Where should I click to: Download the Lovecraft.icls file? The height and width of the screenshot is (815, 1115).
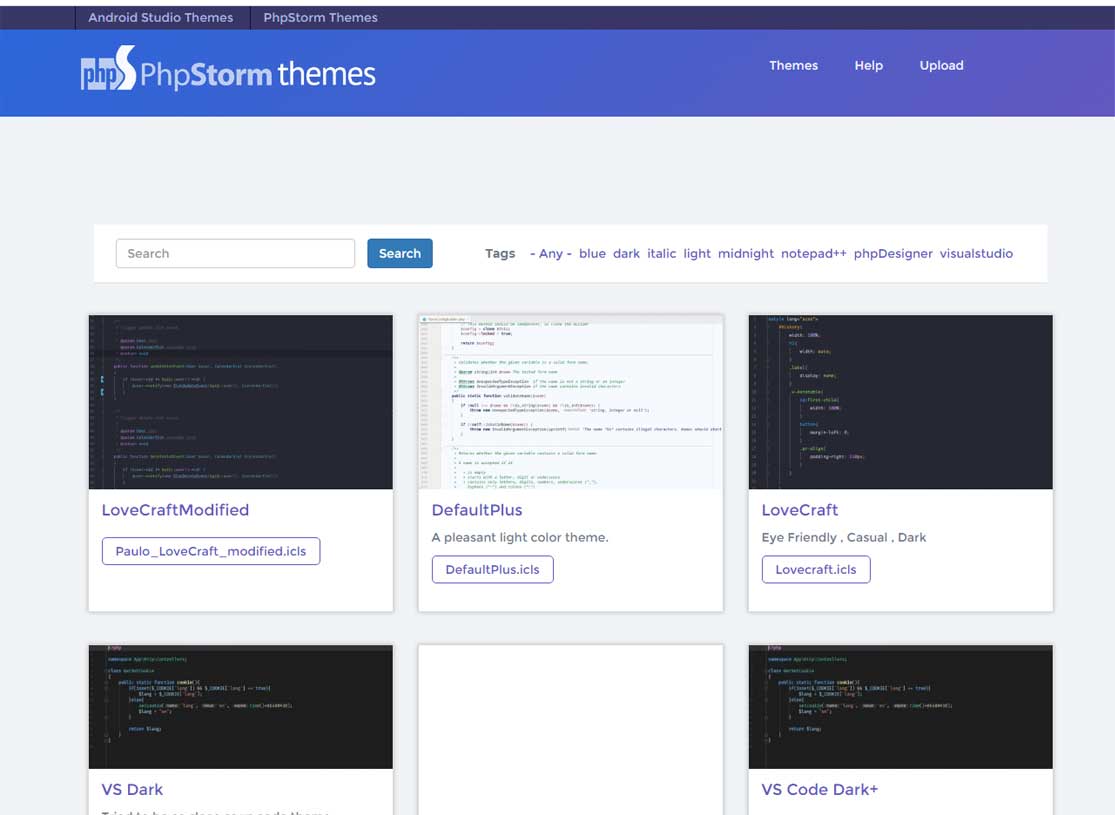coord(816,569)
